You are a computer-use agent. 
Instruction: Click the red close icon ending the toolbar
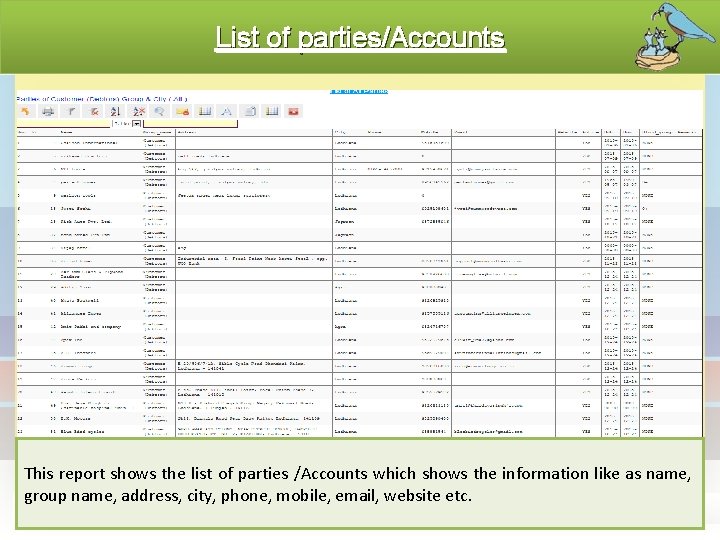point(294,111)
